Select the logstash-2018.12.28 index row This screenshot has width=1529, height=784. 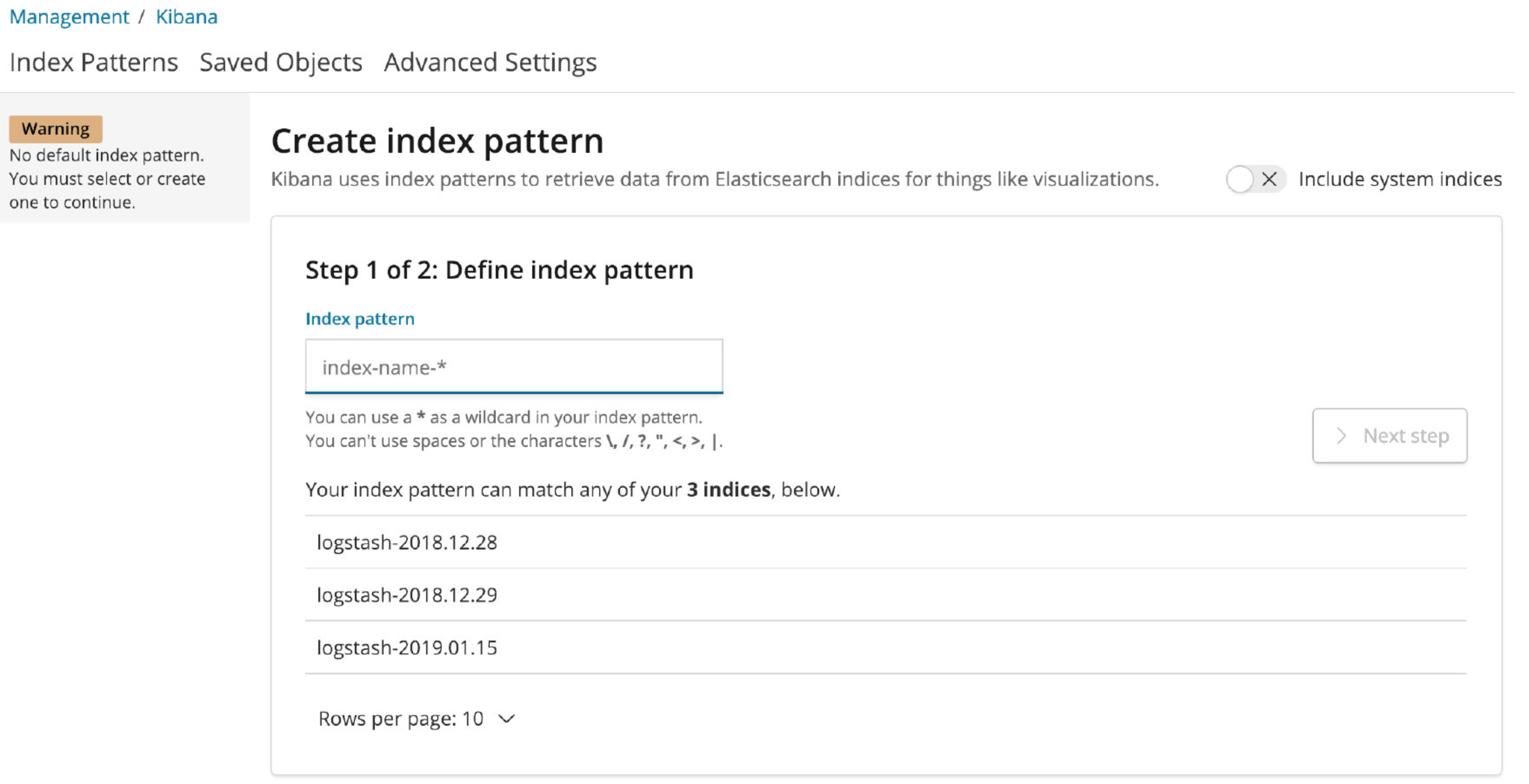coord(885,543)
